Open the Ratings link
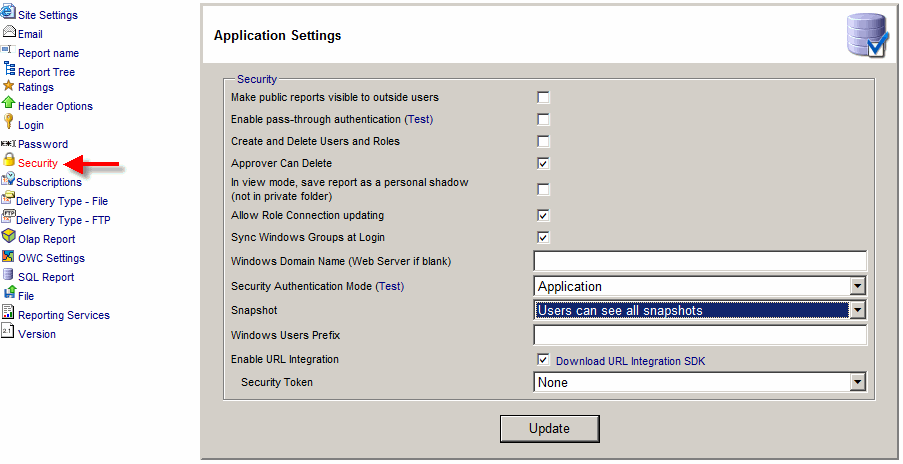 [36, 87]
